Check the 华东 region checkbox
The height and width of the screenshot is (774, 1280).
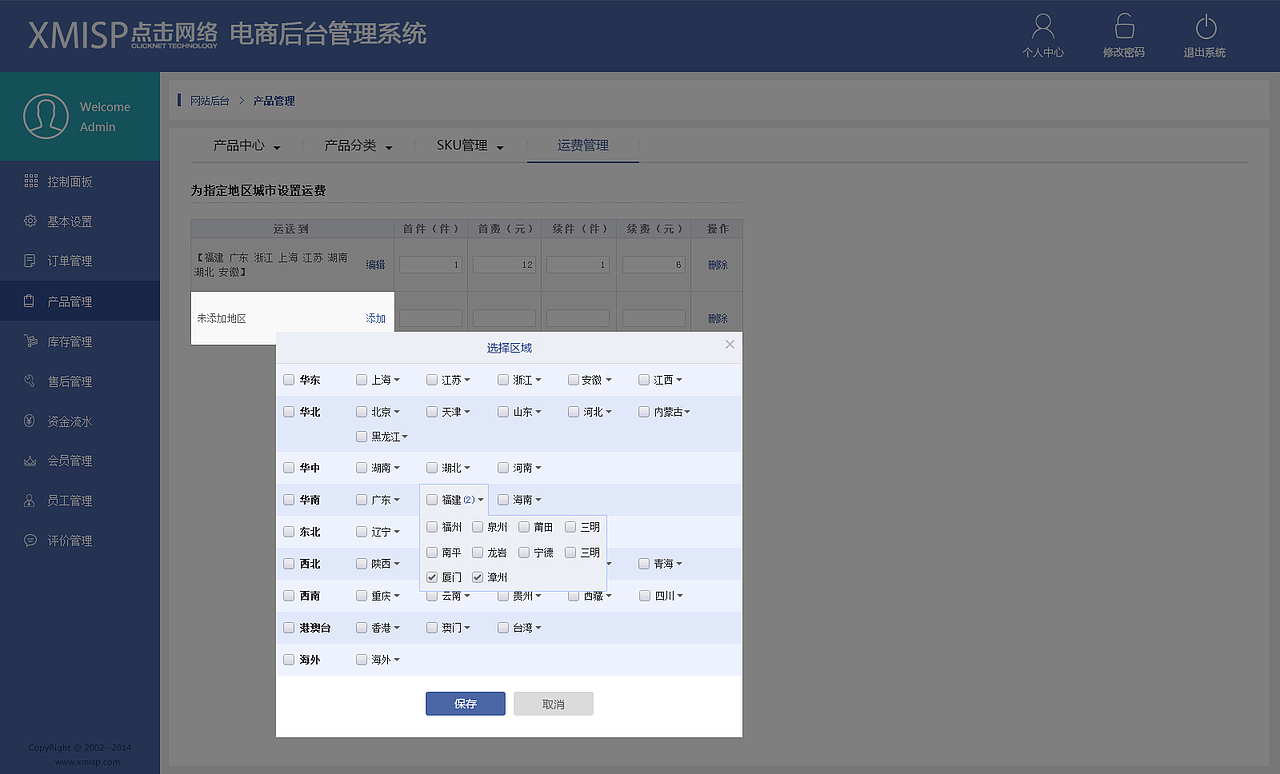[x=289, y=379]
